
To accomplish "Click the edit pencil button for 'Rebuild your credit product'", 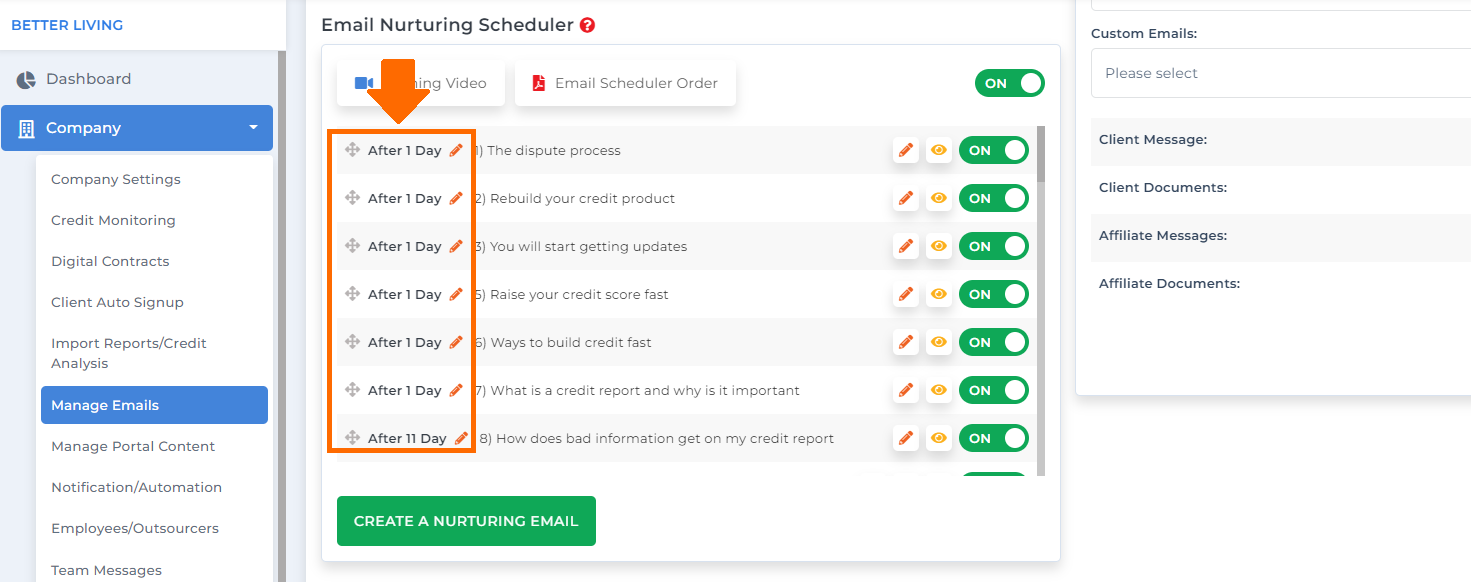I will click(x=906, y=198).
